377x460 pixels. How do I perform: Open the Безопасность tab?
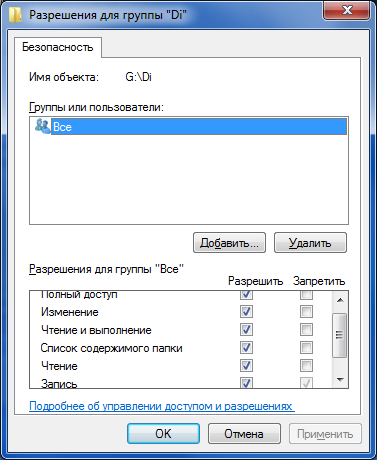pyautogui.click(x=58, y=47)
